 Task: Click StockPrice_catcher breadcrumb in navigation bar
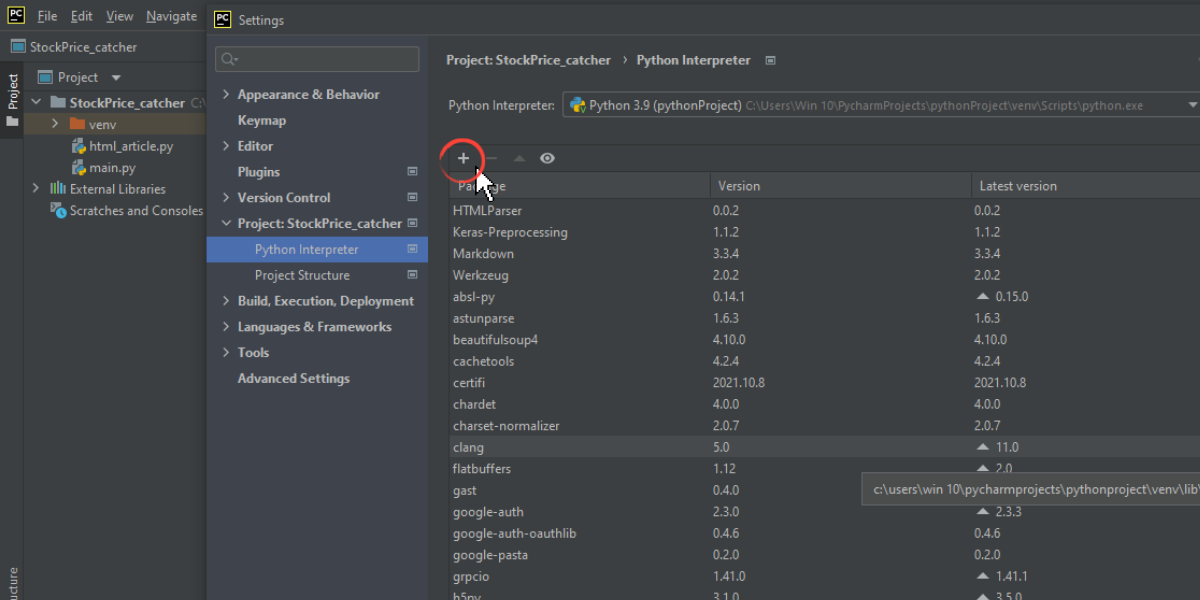tap(83, 47)
